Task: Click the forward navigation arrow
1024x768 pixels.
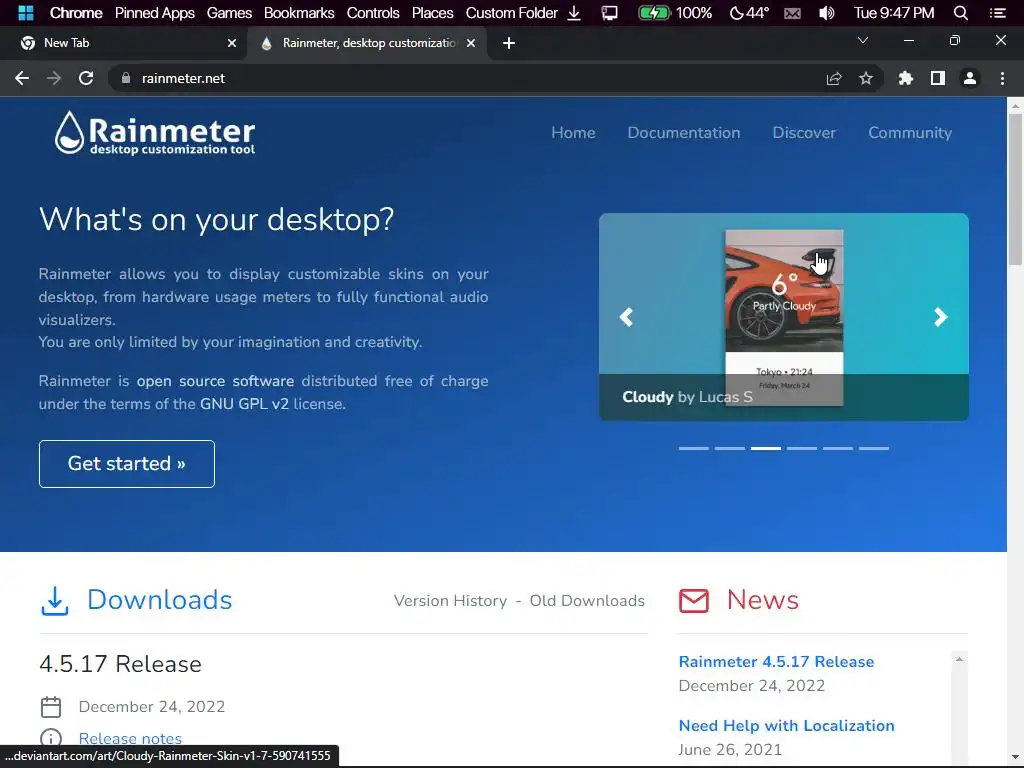Action: pyautogui.click(x=54, y=78)
